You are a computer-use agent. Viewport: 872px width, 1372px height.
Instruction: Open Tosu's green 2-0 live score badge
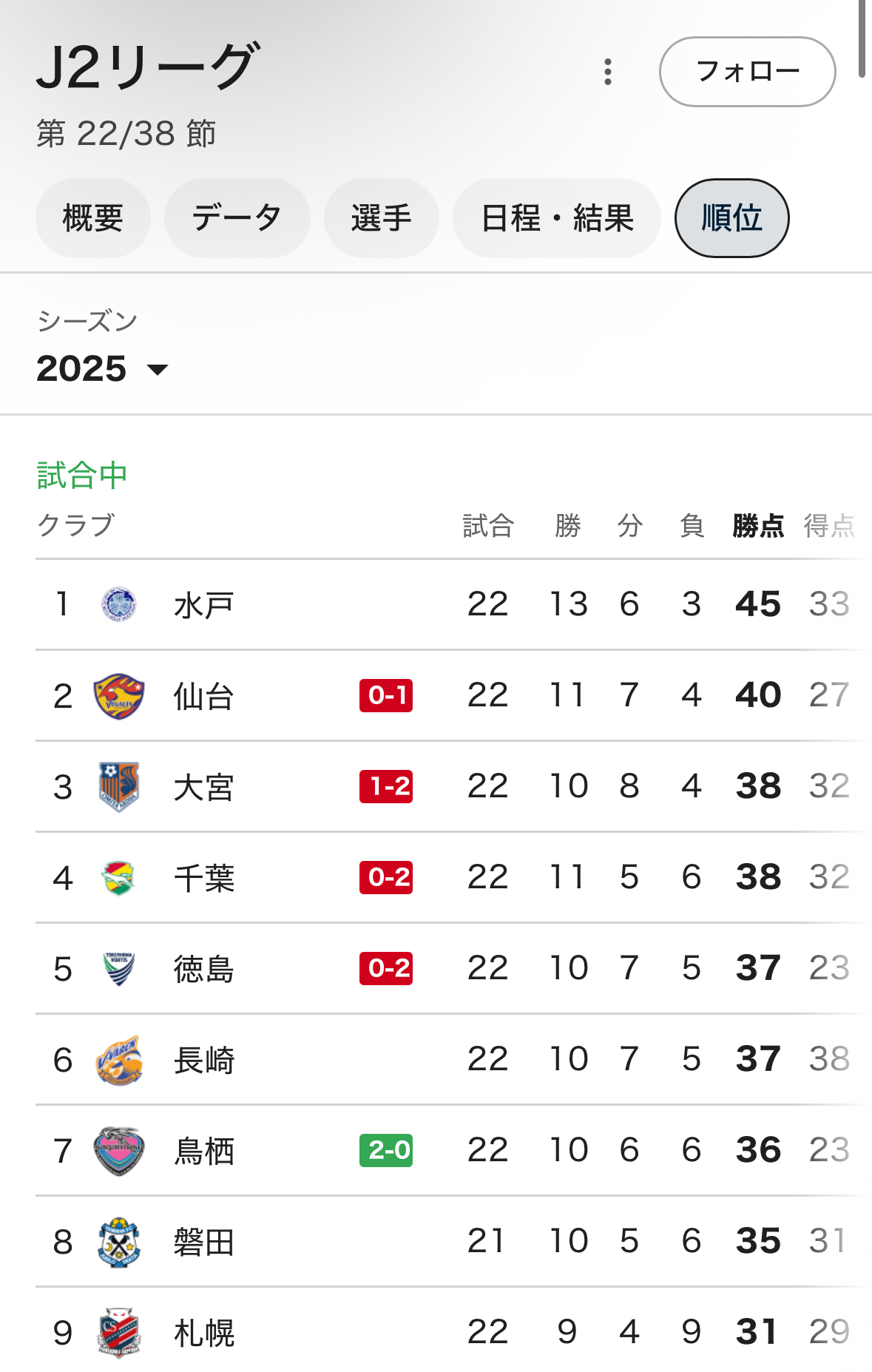pos(386,1150)
